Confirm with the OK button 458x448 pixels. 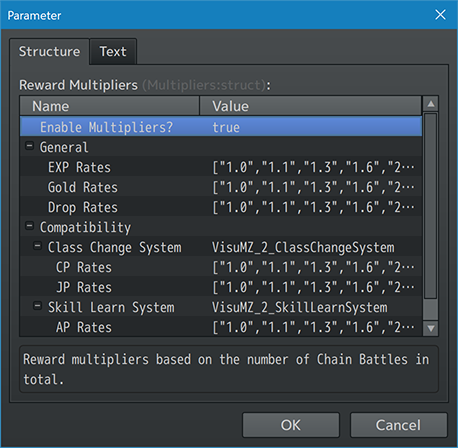point(291,425)
